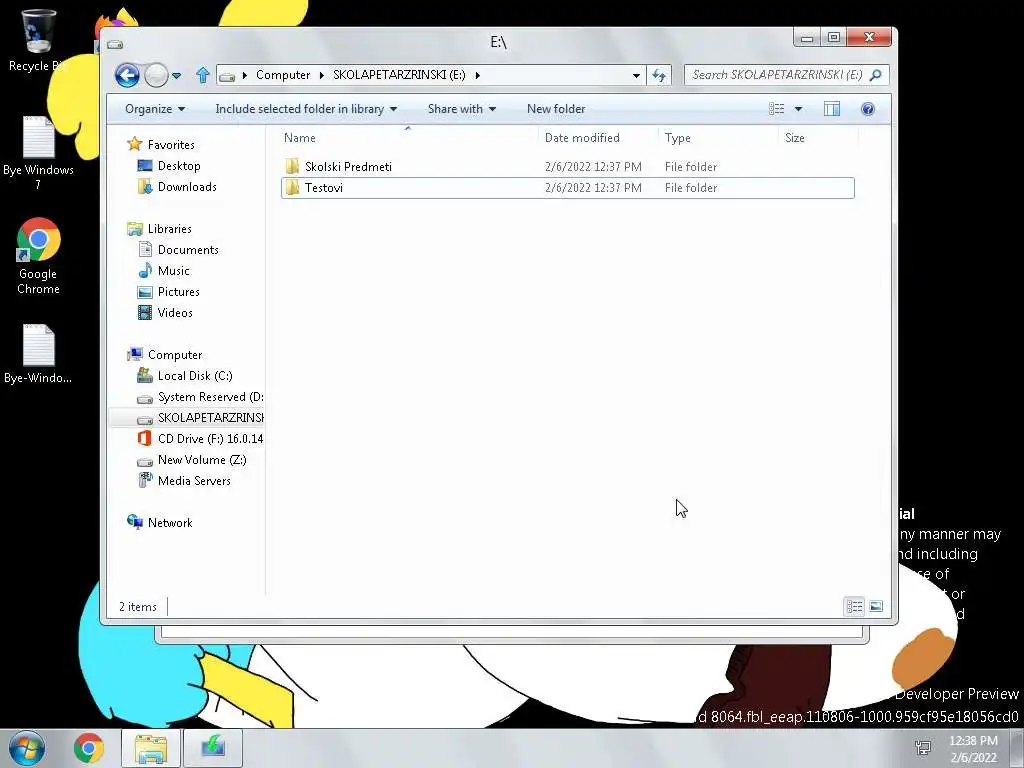
Task: Select Network in navigation pane
Action: click(169, 522)
